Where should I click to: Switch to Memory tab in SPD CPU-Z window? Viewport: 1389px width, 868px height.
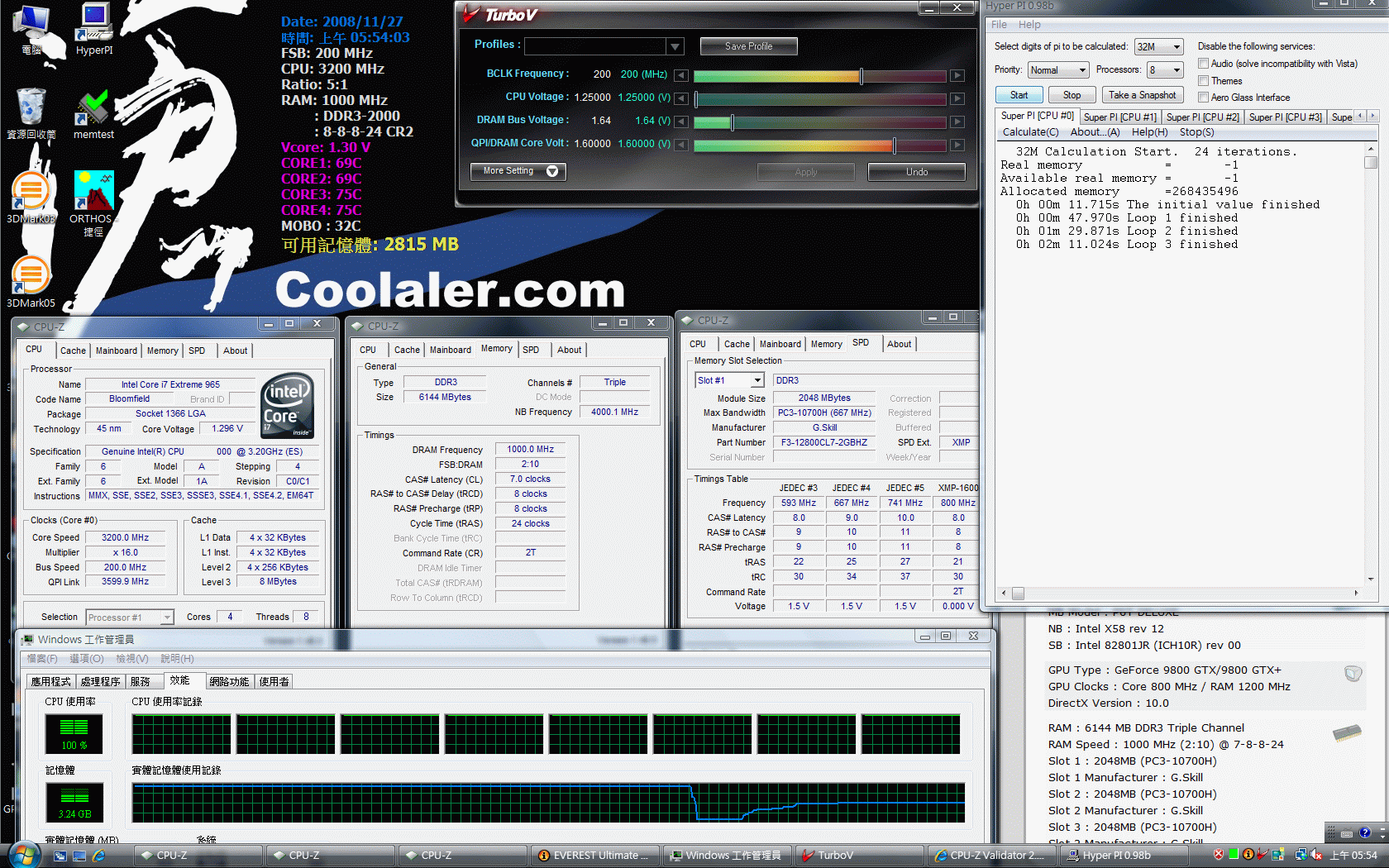pyautogui.click(x=826, y=344)
